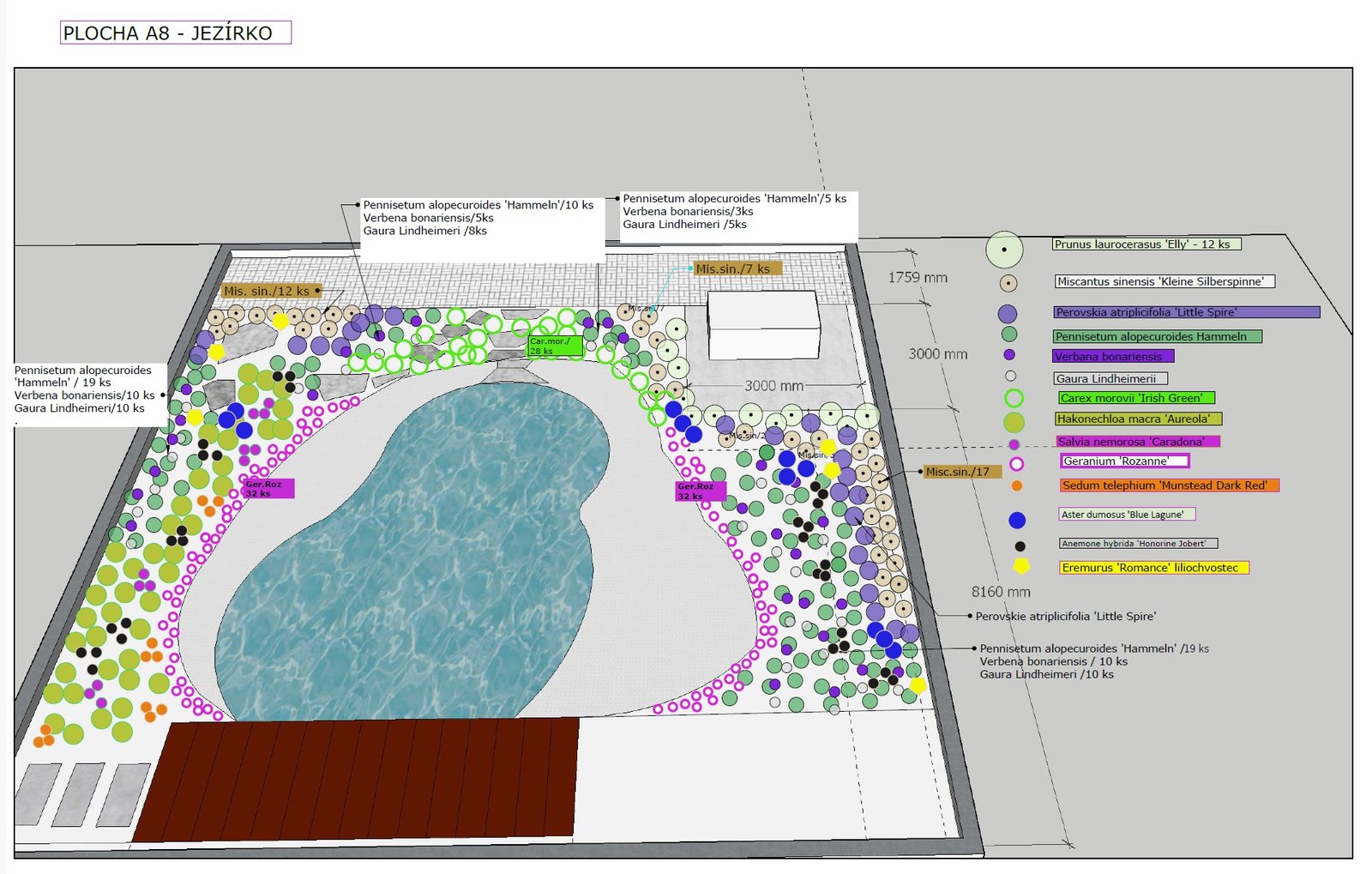Click the 'Verbena bonariensis' purple legend label

coord(1112,356)
